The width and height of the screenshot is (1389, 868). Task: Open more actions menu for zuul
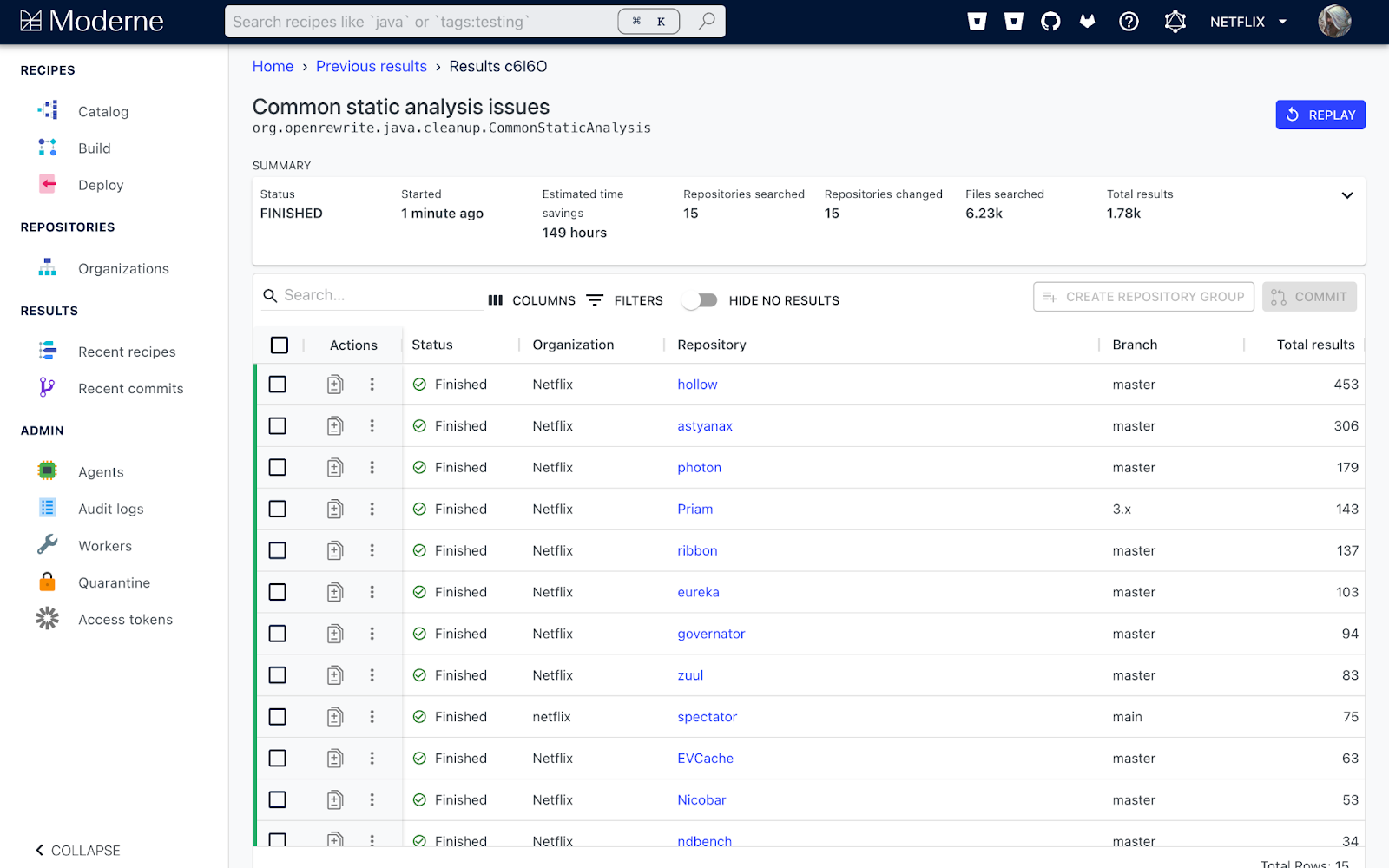coord(372,675)
